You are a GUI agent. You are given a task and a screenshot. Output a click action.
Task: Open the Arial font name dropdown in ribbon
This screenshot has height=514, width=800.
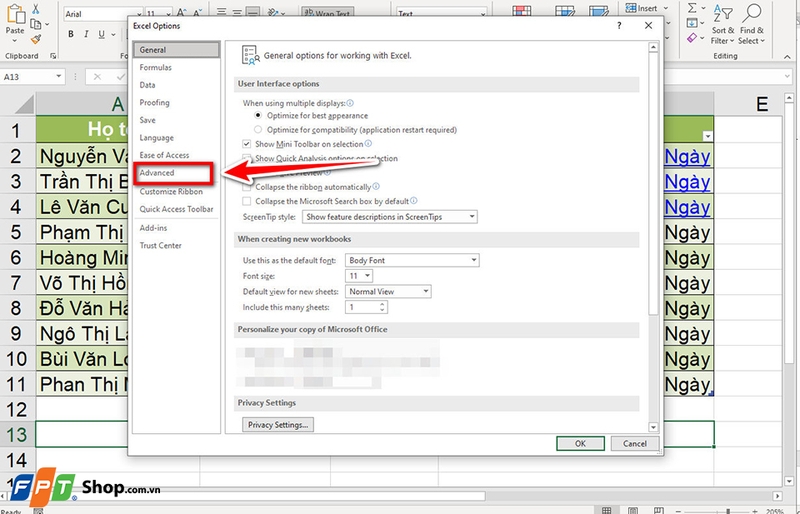click(138, 14)
